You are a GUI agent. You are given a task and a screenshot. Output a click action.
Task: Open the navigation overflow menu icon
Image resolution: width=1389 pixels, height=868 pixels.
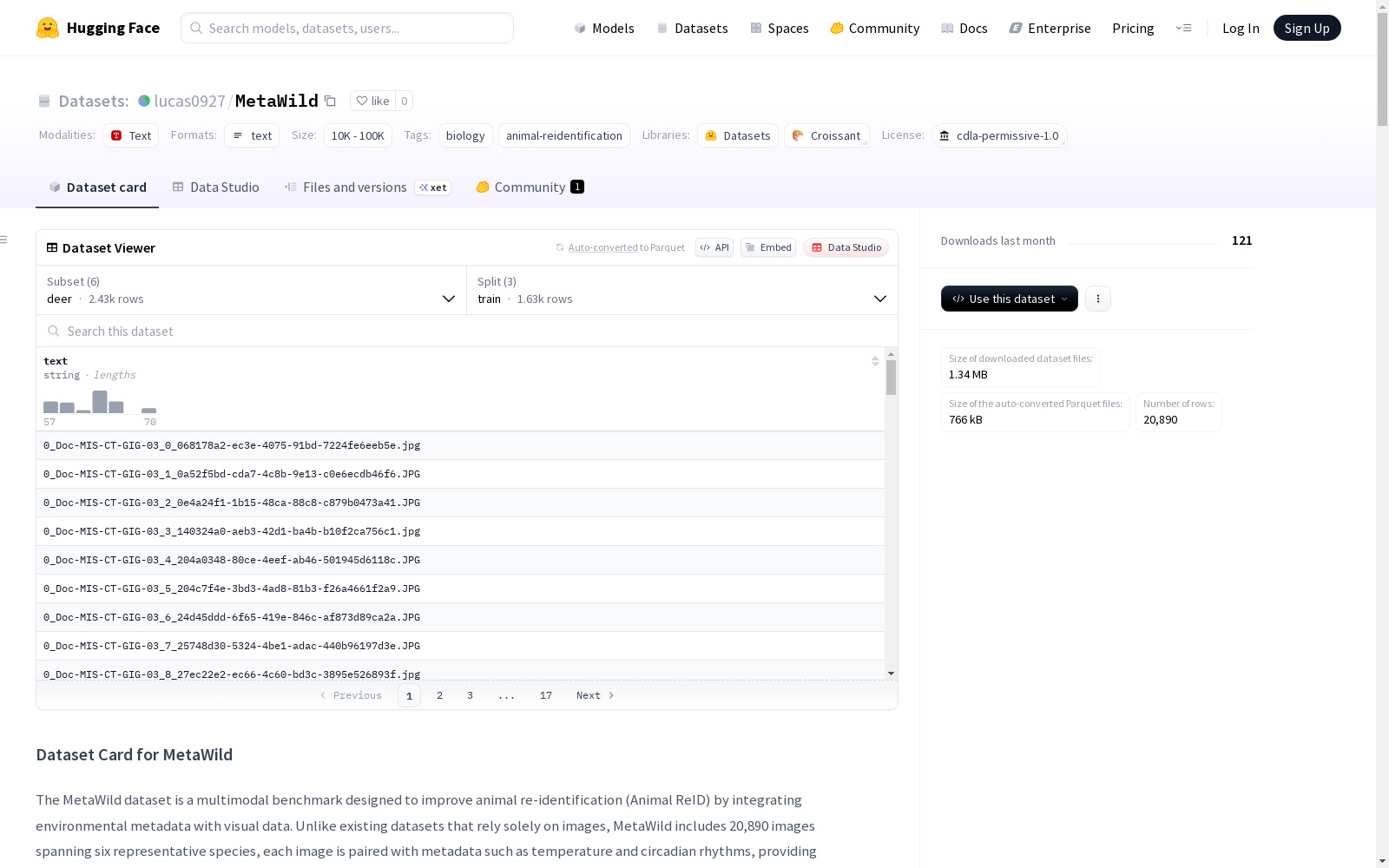pos(1183,28)
